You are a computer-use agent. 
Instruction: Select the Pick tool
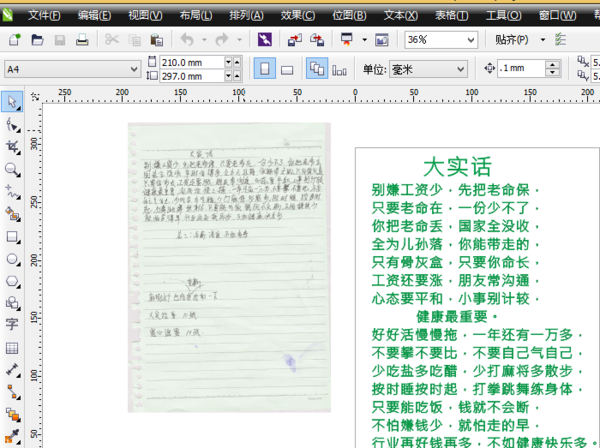(12, 103)
